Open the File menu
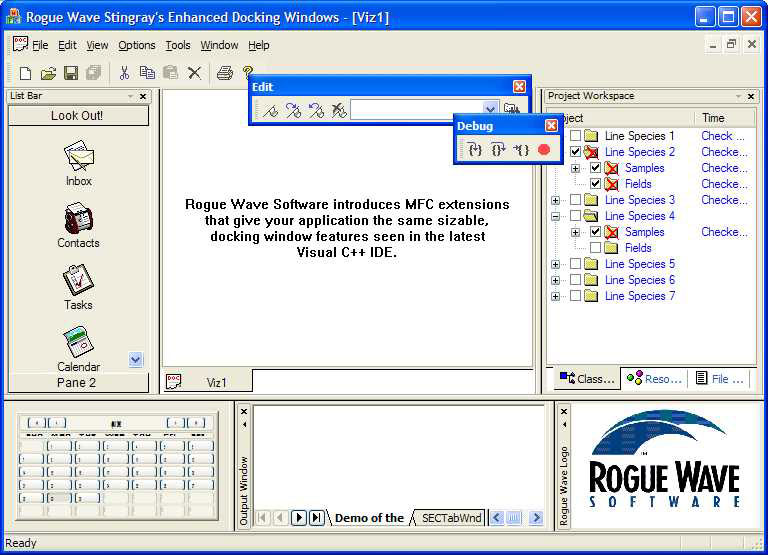Viewport: 768px width, 555px height. click(x=40, y=45)
